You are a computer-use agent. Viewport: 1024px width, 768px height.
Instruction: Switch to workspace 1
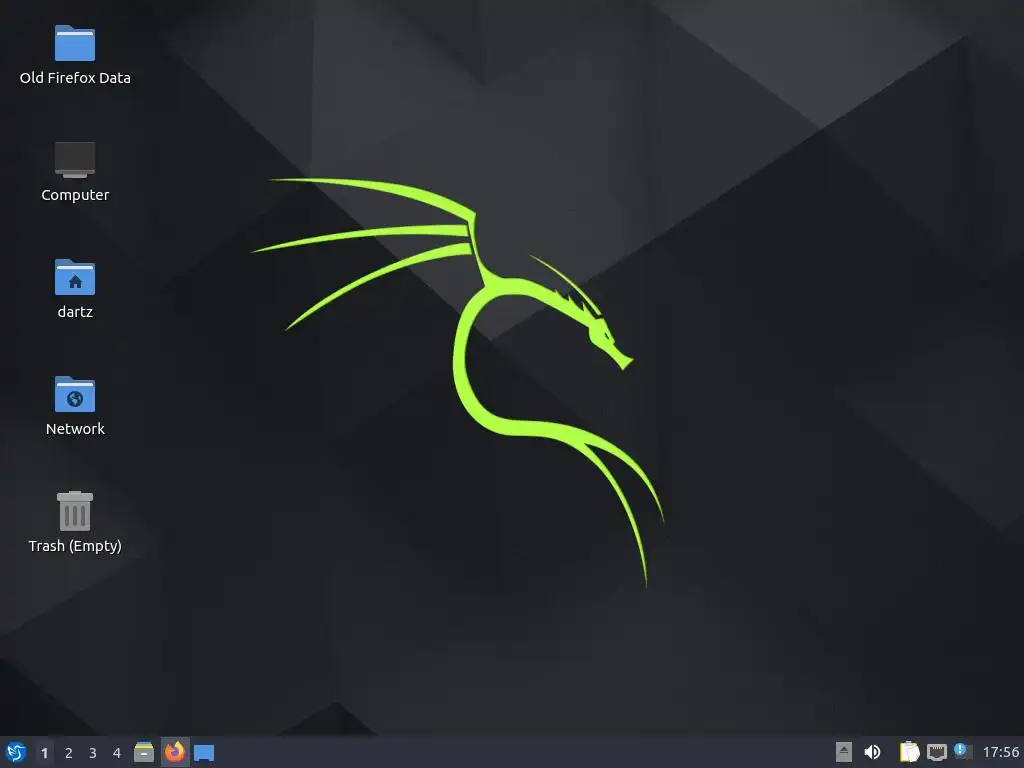[x=44, y=753]
